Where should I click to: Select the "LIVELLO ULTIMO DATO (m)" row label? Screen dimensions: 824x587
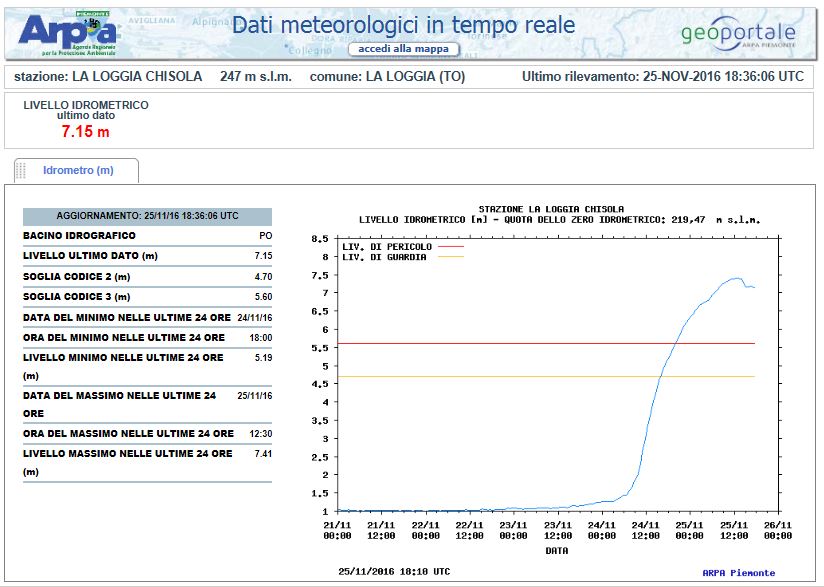[90, 256]
